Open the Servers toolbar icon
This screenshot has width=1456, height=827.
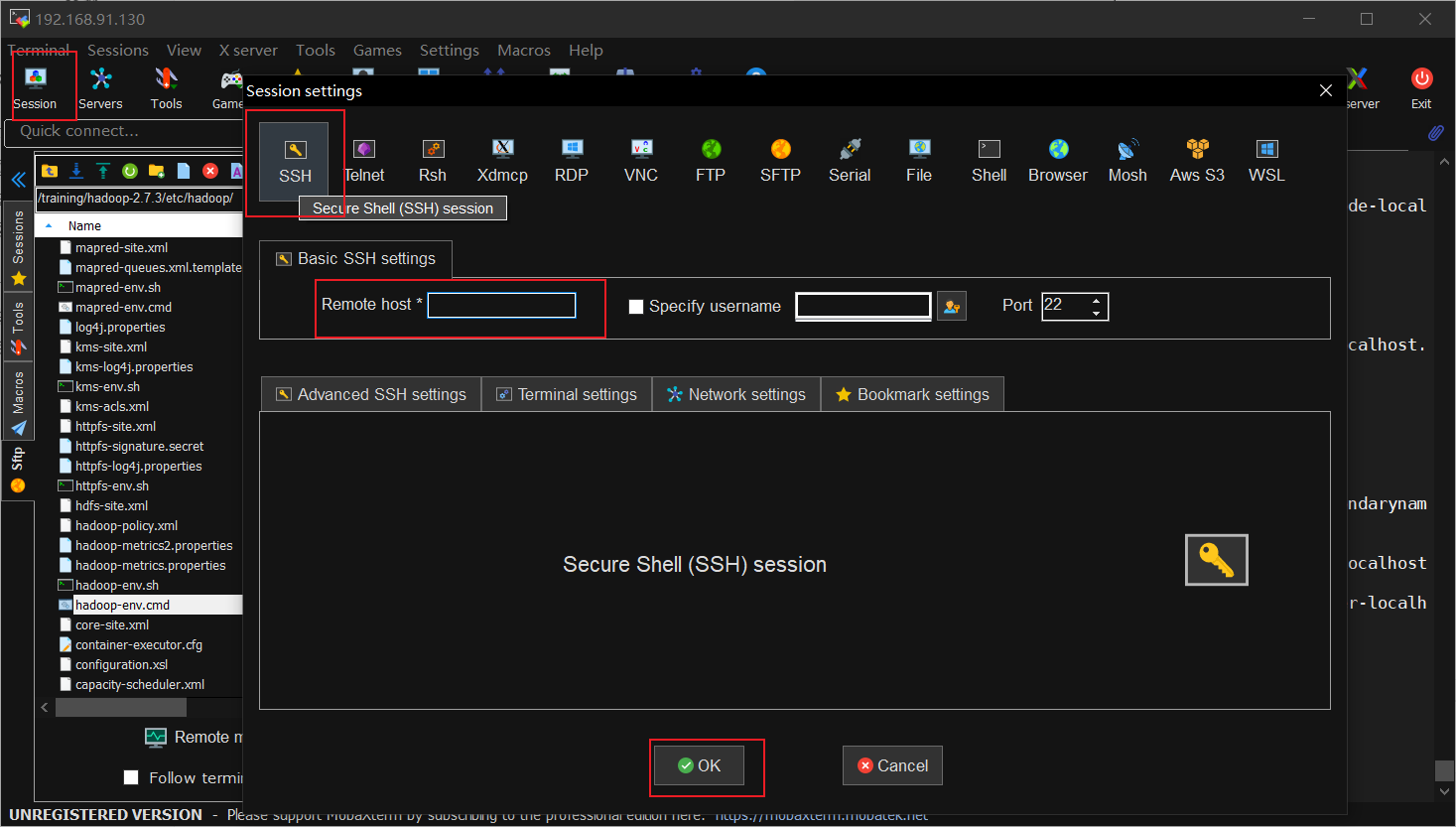pyautogui.click(x=100, y=87)
